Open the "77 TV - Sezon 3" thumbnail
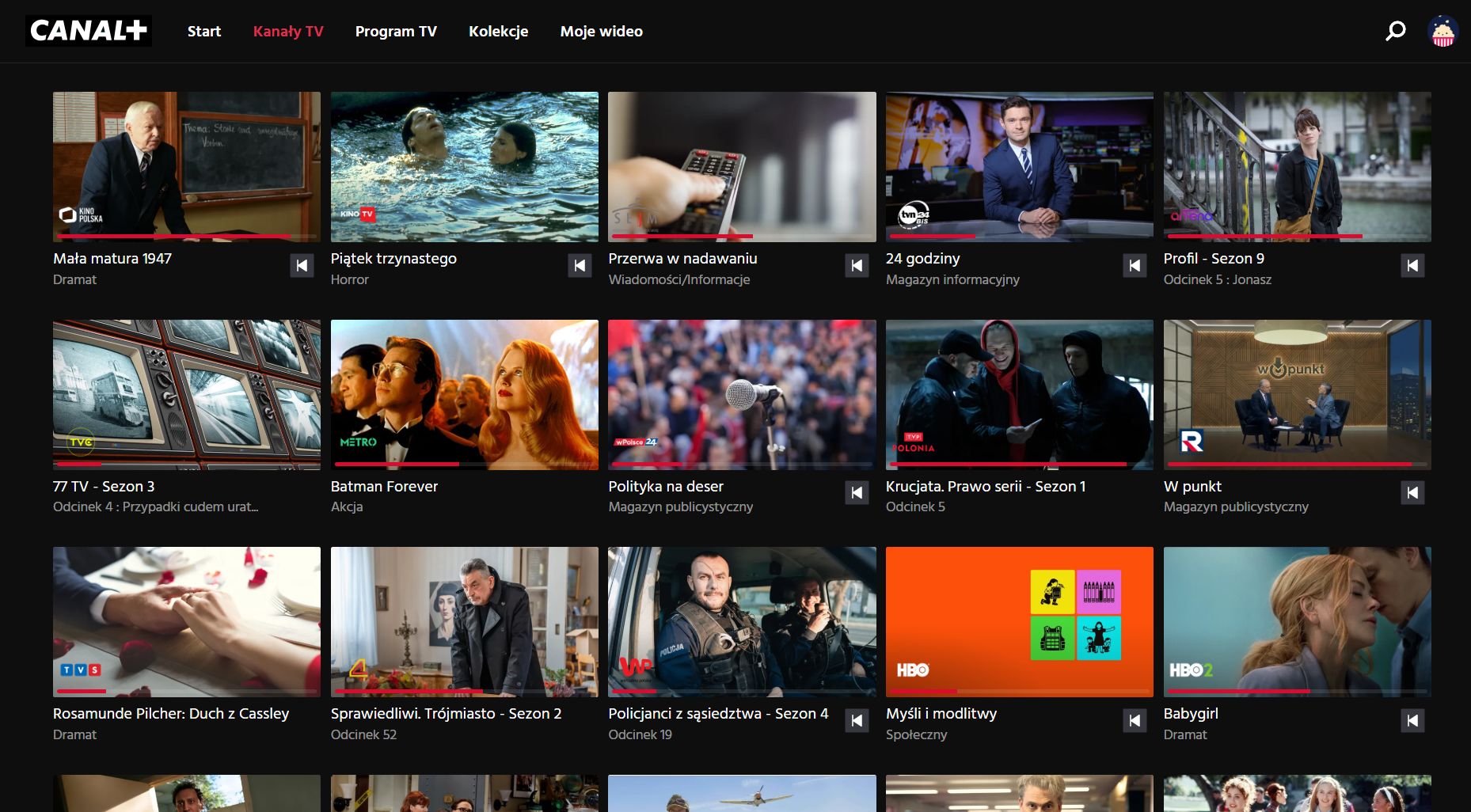Screen dimensions: 1471x812 coord(186,393)
